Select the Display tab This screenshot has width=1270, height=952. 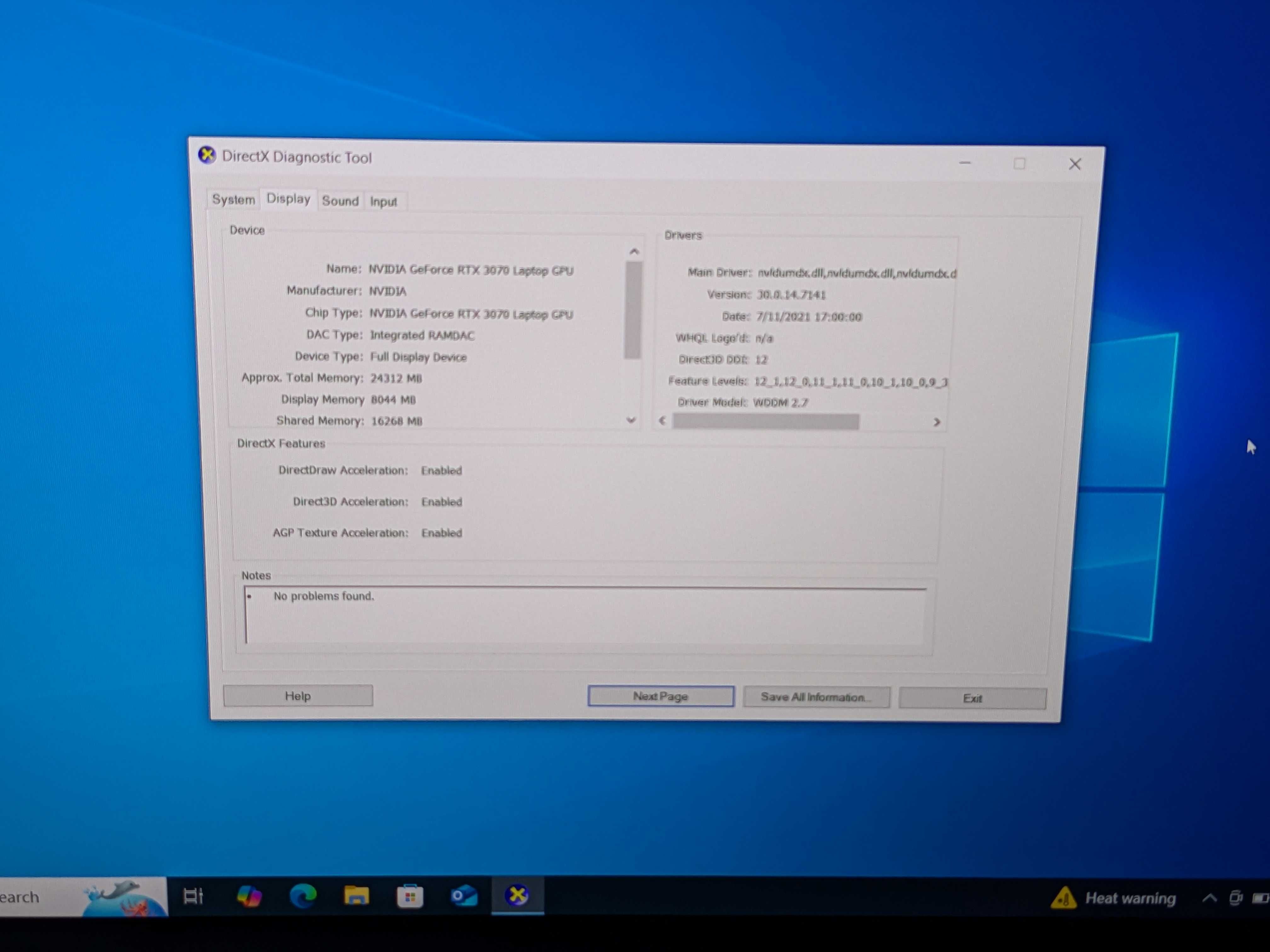click(x=288, y=199)
